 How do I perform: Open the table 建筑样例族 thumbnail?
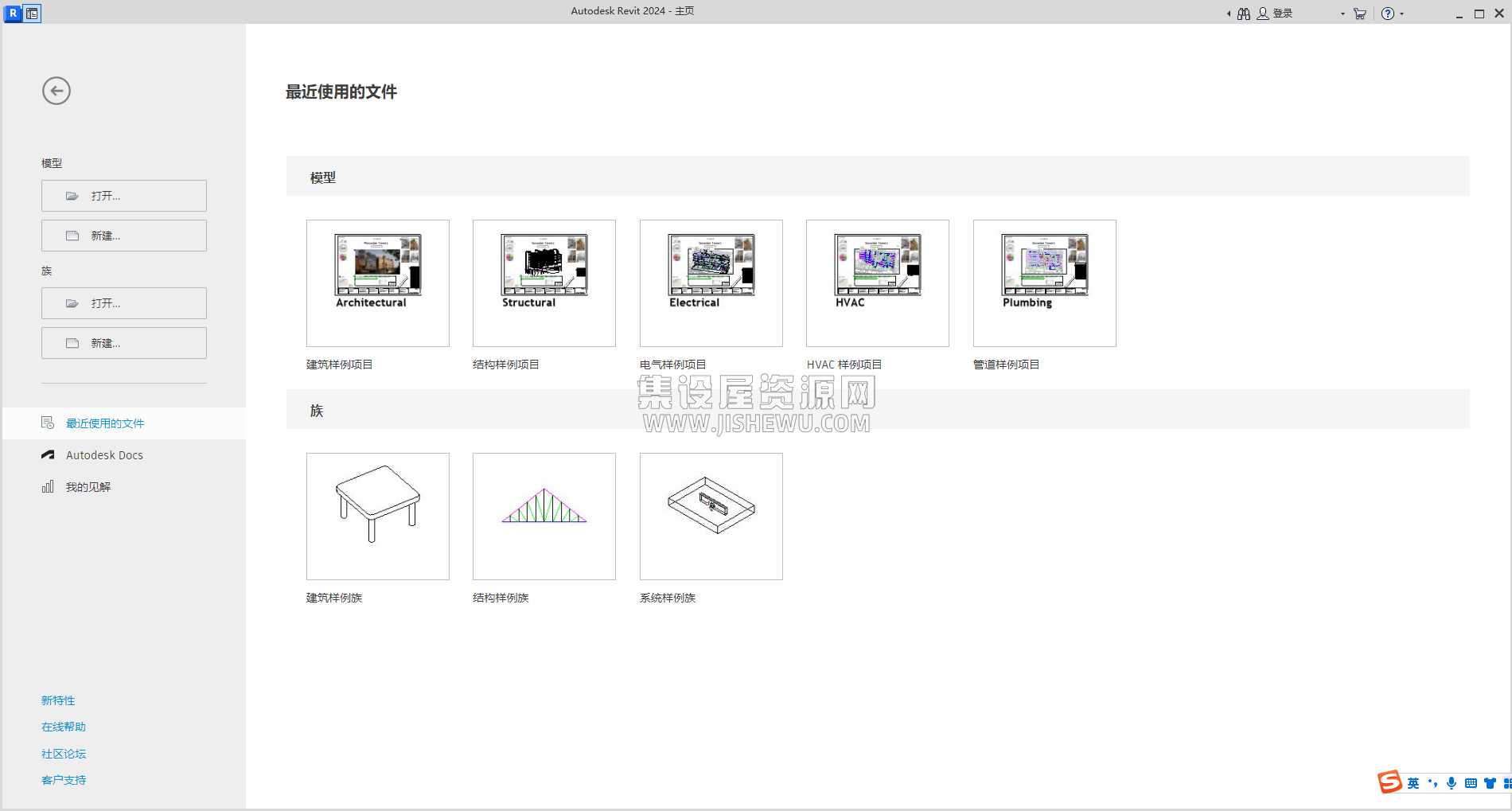pos(378,517)
